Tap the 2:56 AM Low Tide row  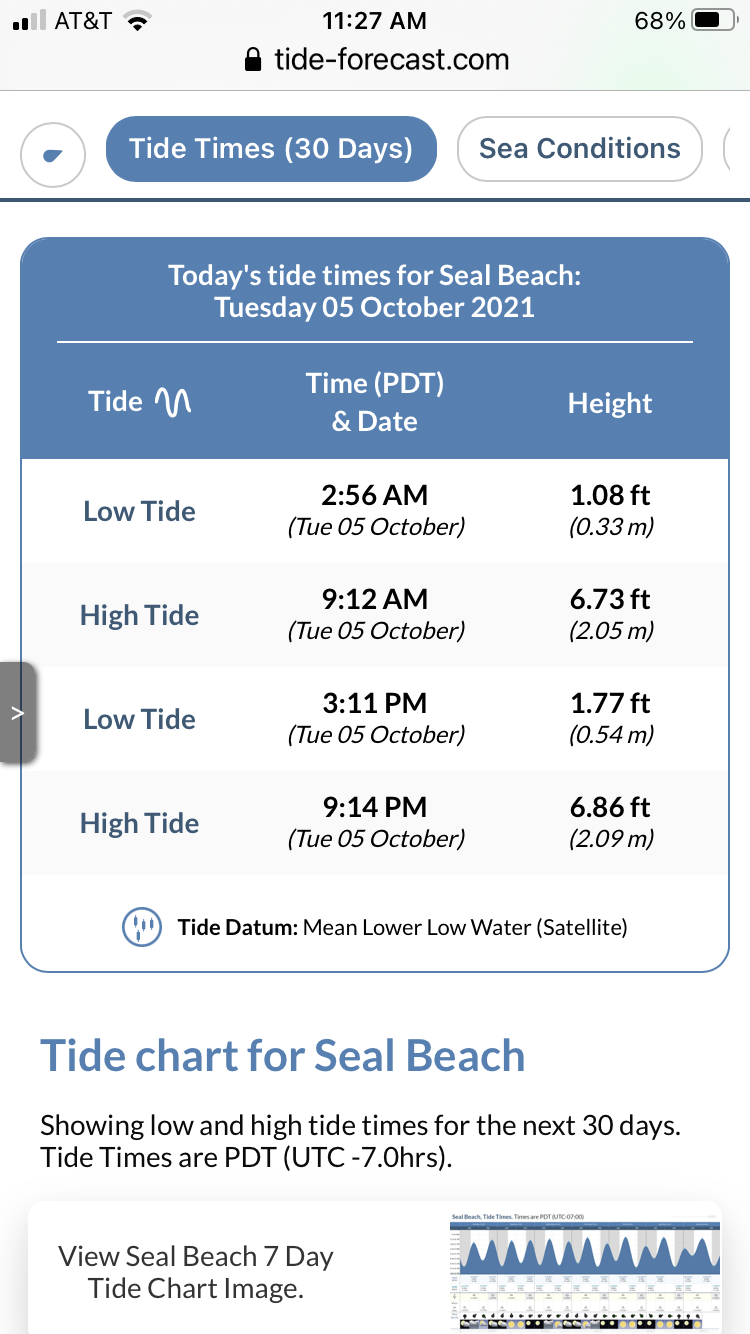pyautogui.click(x=375, y=510)
